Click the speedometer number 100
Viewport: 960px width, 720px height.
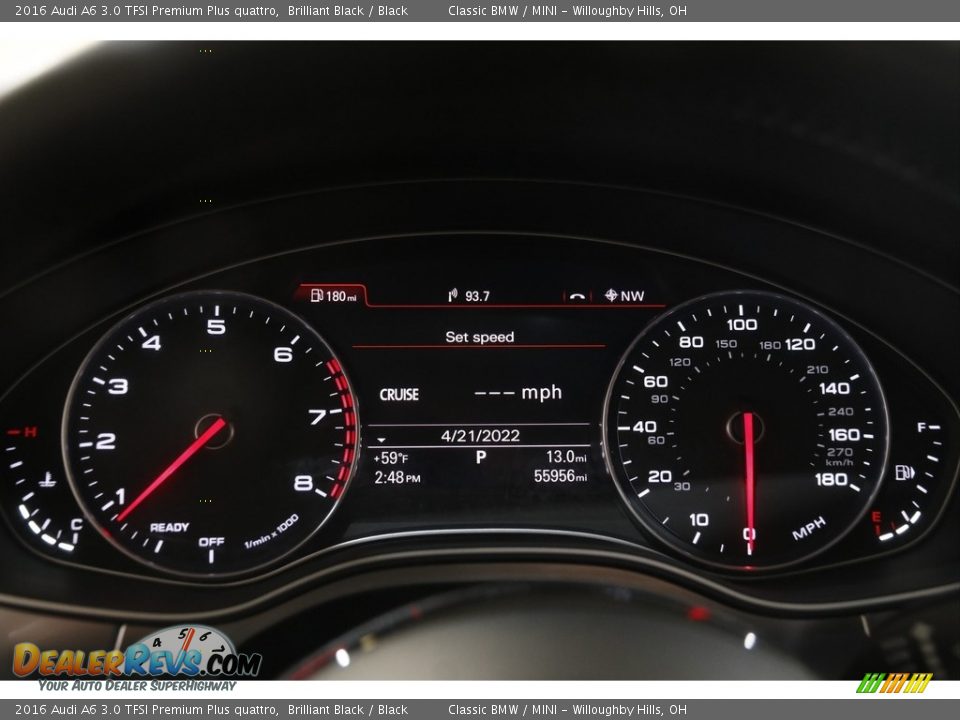[742, 324]
